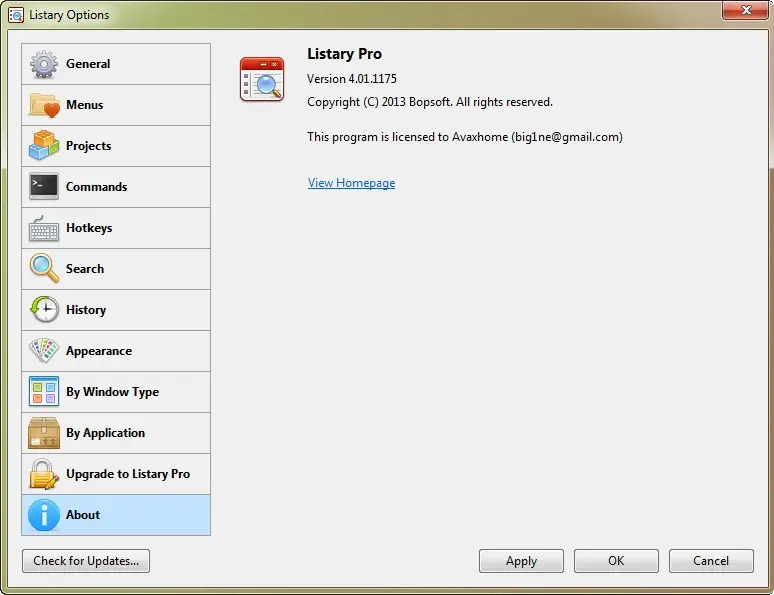
Task: Open Upgrade to Listary Pro label
Action: [128, 474]
